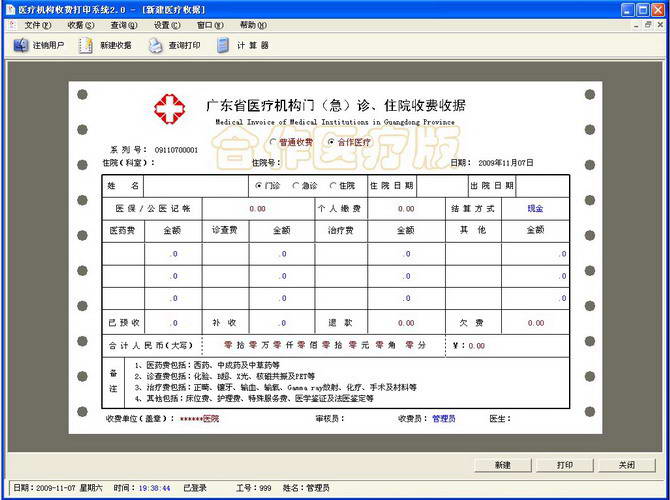The height and width of the screenshot is (500, 670).
Task: Select the 合作医疗 radio button
Action: (x=331, y=142)
